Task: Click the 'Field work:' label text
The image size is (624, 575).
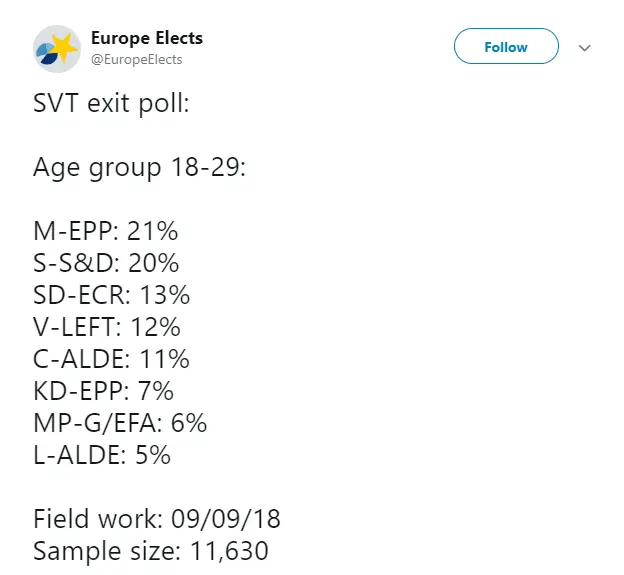Action: [x=96, y=519]
